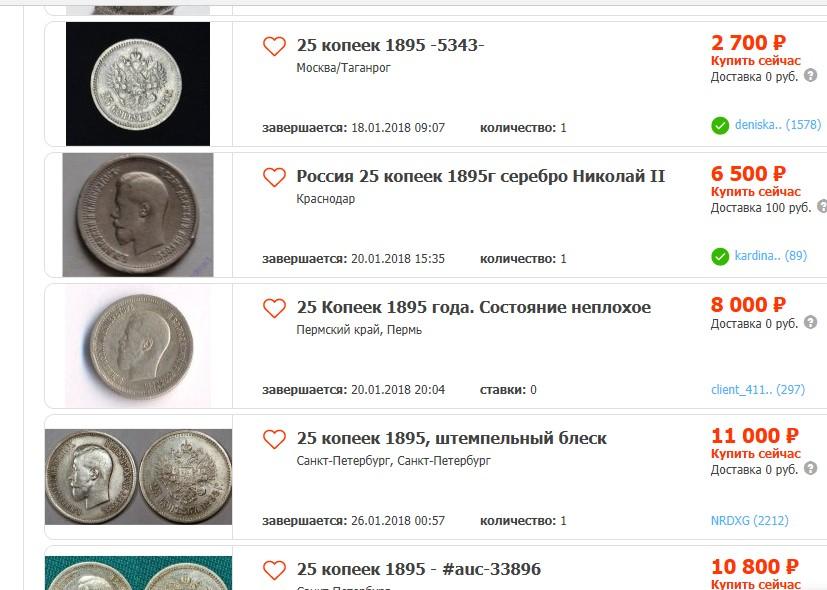Click green verified checkmark beside deniska seller
Viewport: 827px width, 590px height.
pos(720,126)
